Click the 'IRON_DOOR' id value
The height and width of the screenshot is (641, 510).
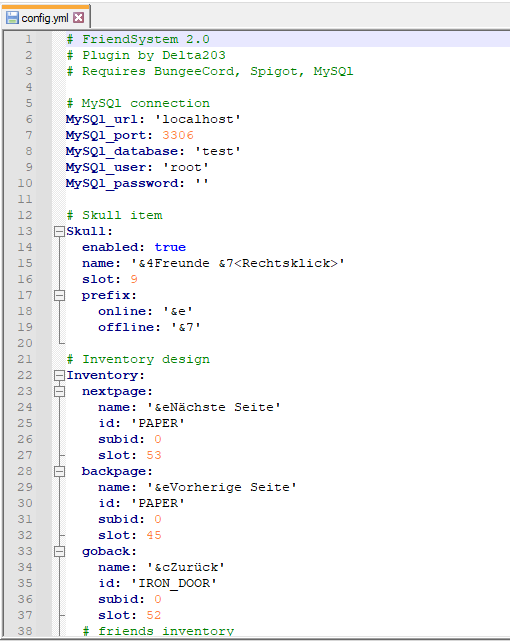coord(174,583)
